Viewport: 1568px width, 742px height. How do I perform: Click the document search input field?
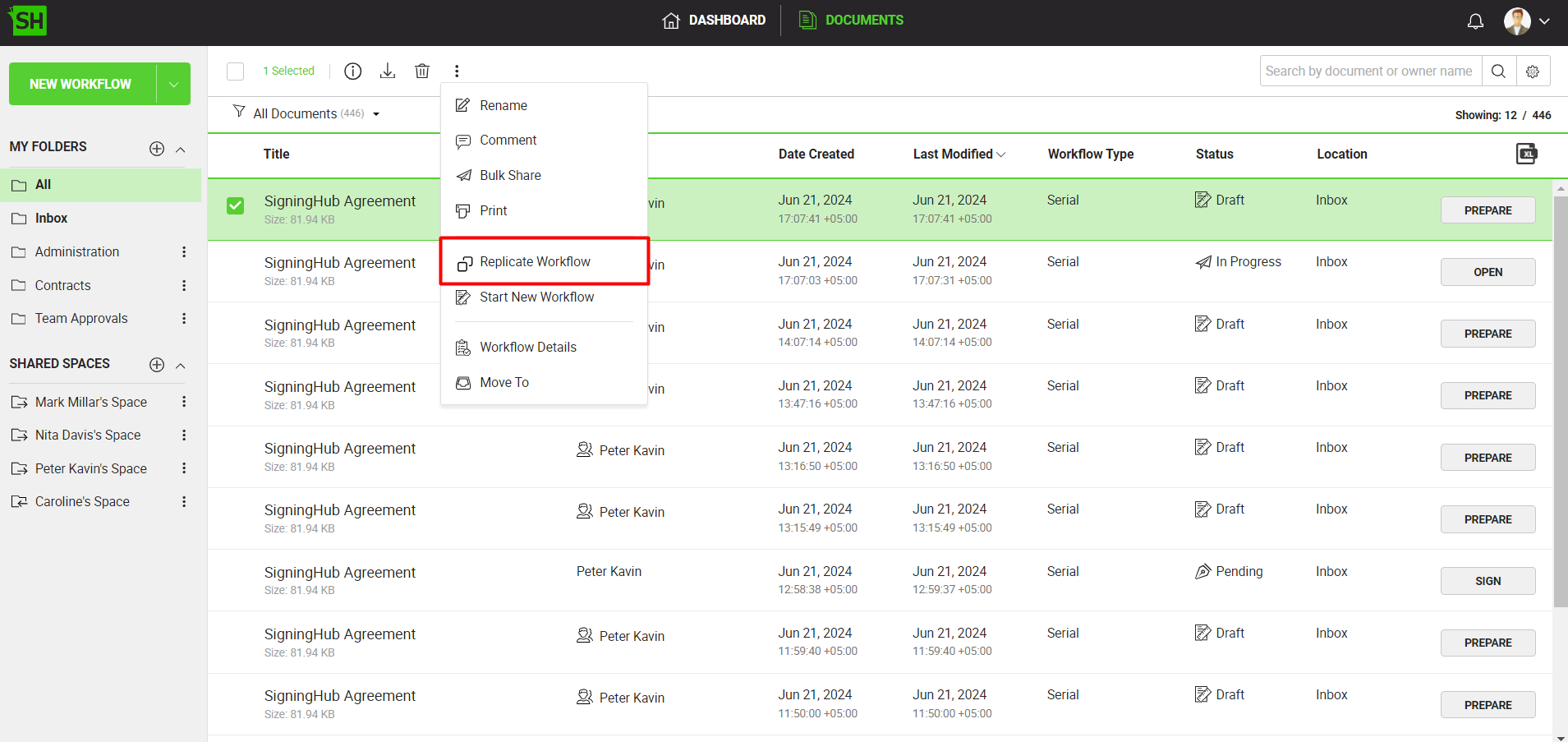[x=1369, y=71]
